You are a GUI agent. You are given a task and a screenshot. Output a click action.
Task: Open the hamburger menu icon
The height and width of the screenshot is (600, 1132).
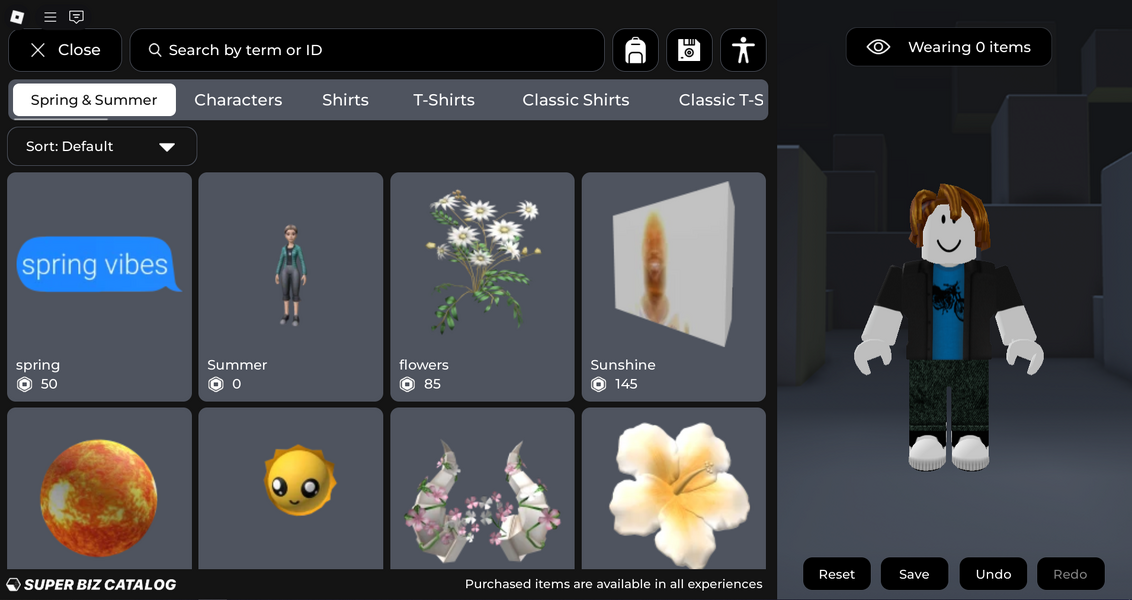(50, 17)
